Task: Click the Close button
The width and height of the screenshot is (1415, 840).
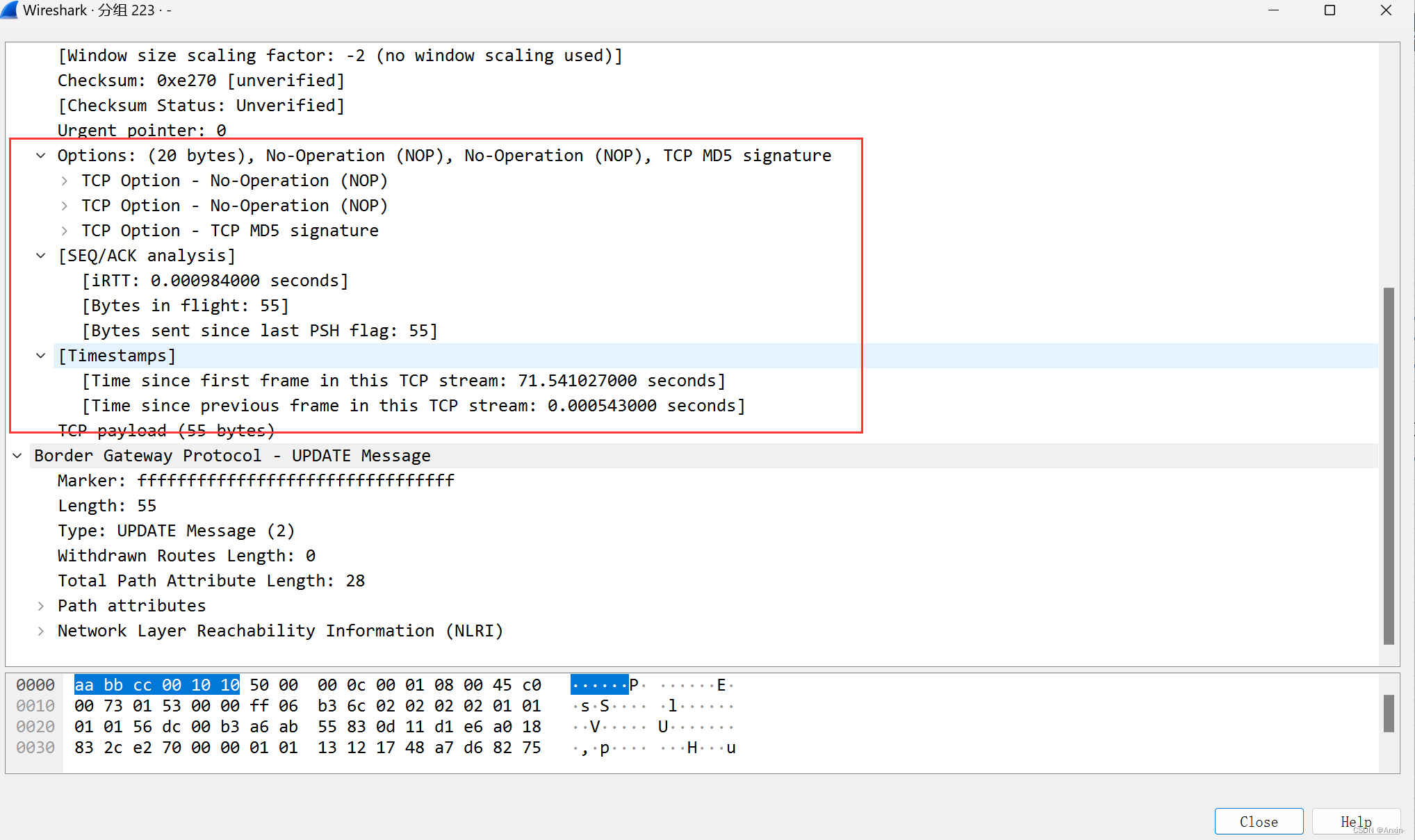Action: click(1258, 821)
